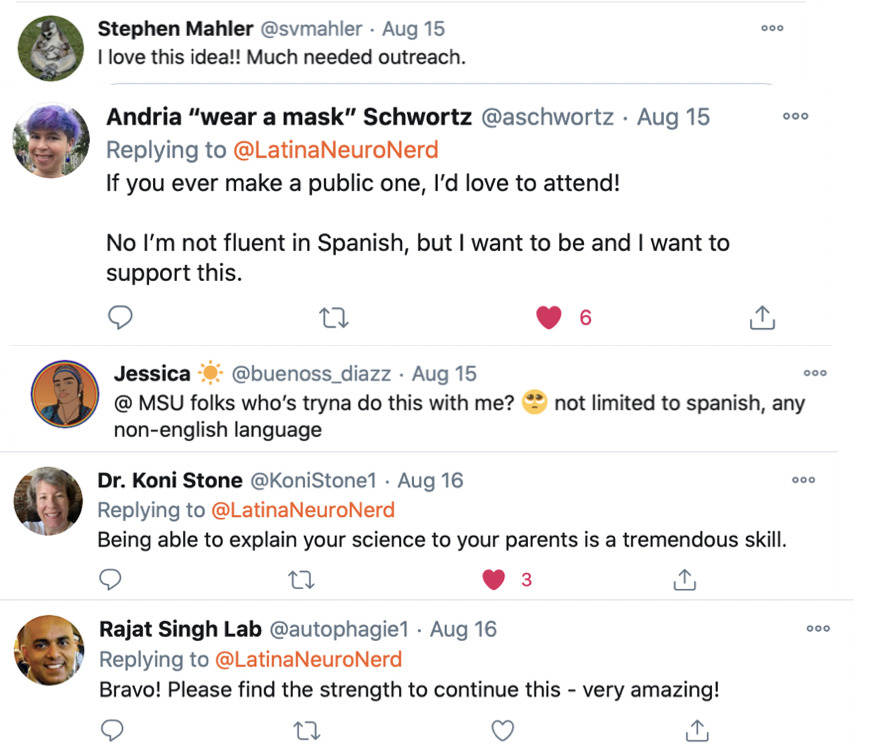This screenshot has width=882, height=754.
Task: Share Andria Schwortz's tweet
Action: pyautogui.click(x=762, y=318)
